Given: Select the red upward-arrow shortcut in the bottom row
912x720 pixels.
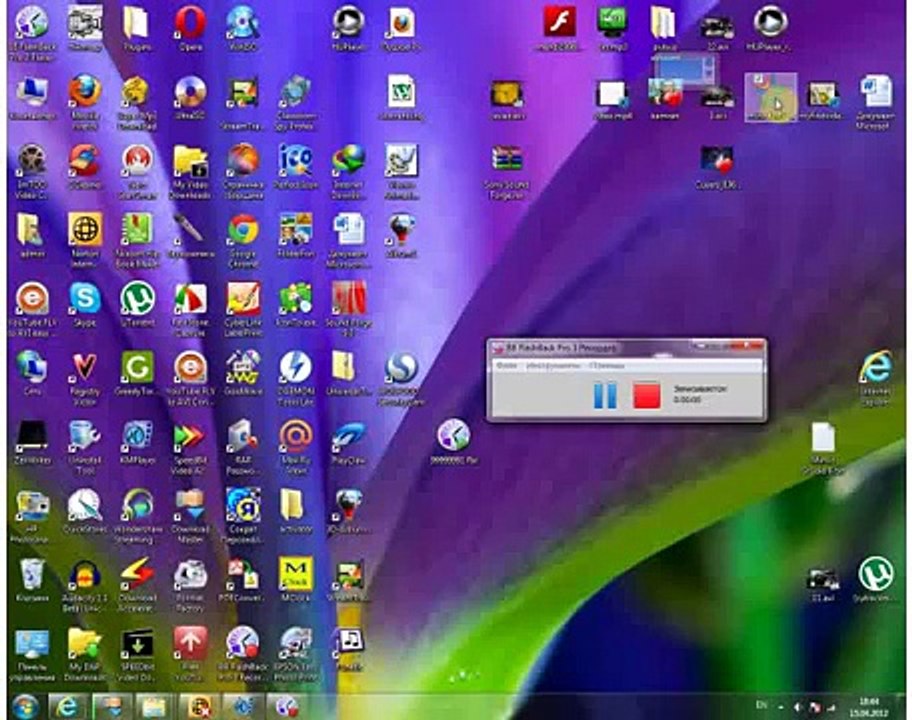Looking at the screenshot, I should pos(191,654).
